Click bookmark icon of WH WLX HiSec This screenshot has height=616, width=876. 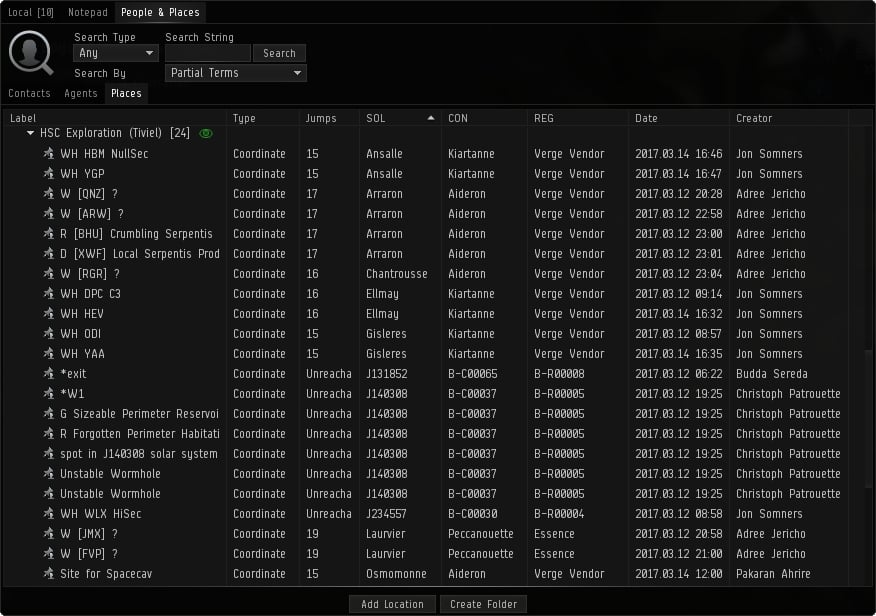[x=48, y=514]
